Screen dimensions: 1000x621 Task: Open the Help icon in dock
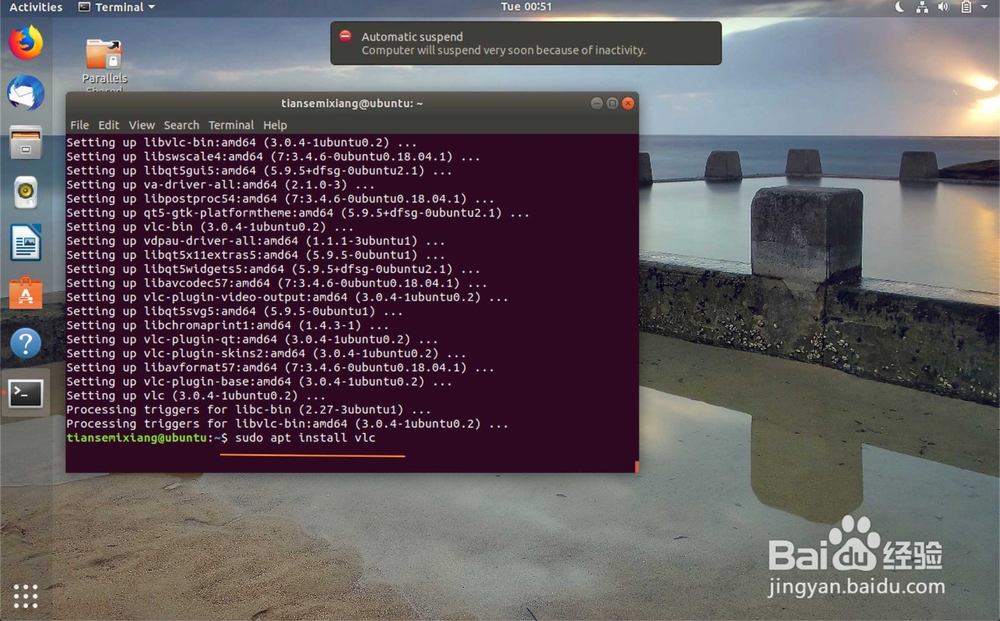coord(26,344)
